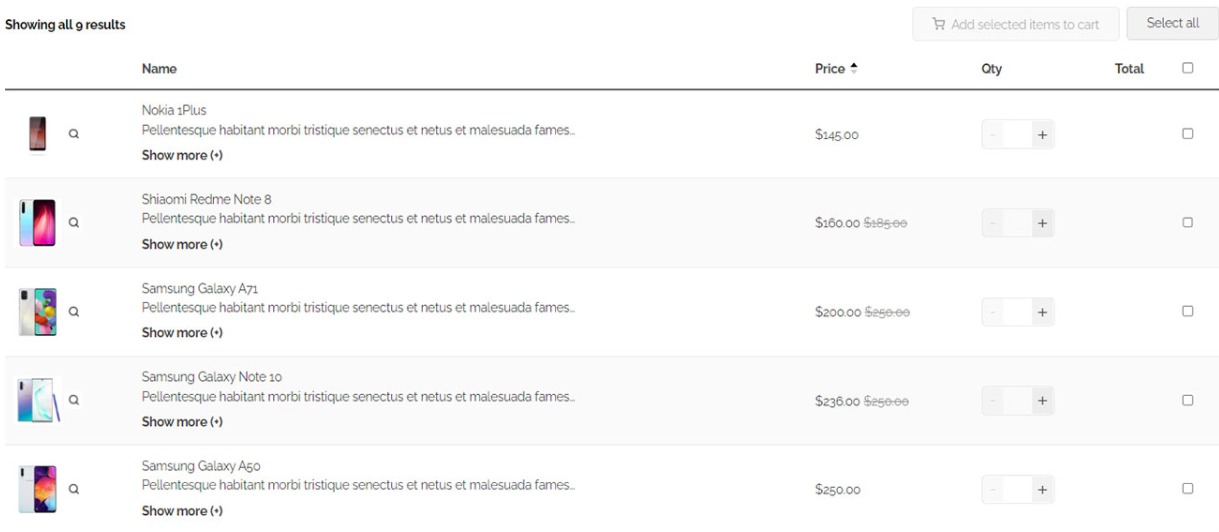Increase the Nokia 1Plus quantity with plus
The width and height of the screenshot is (1219, 532).
1042,134
